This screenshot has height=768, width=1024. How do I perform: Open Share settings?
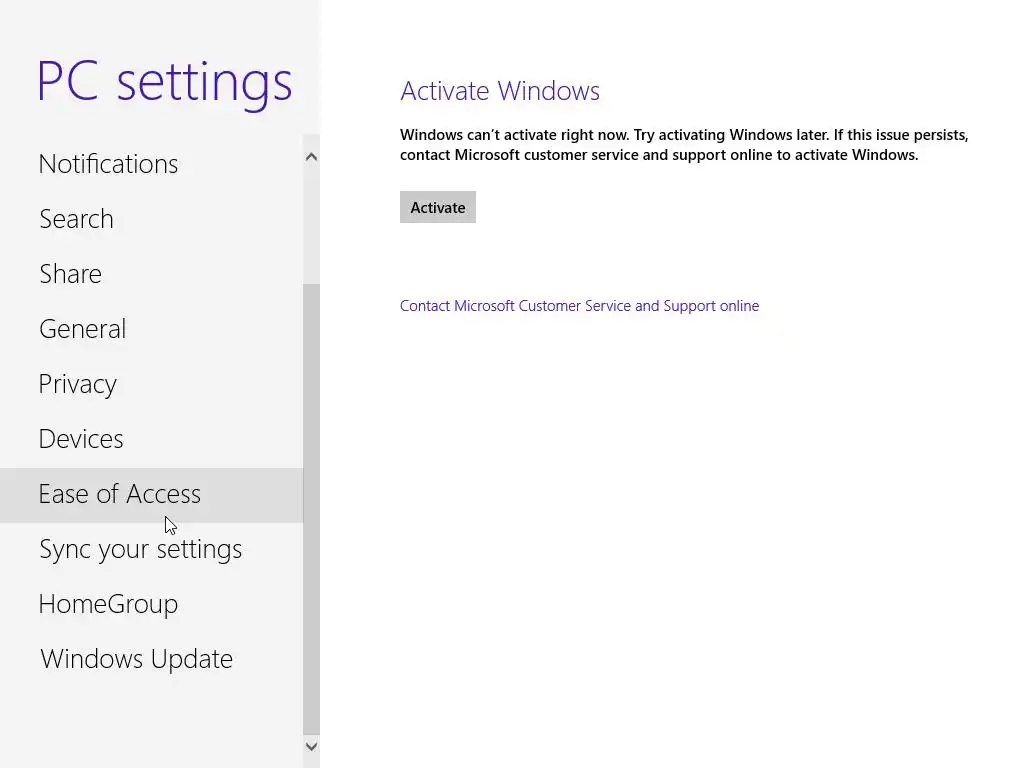(x=152, y=274)
